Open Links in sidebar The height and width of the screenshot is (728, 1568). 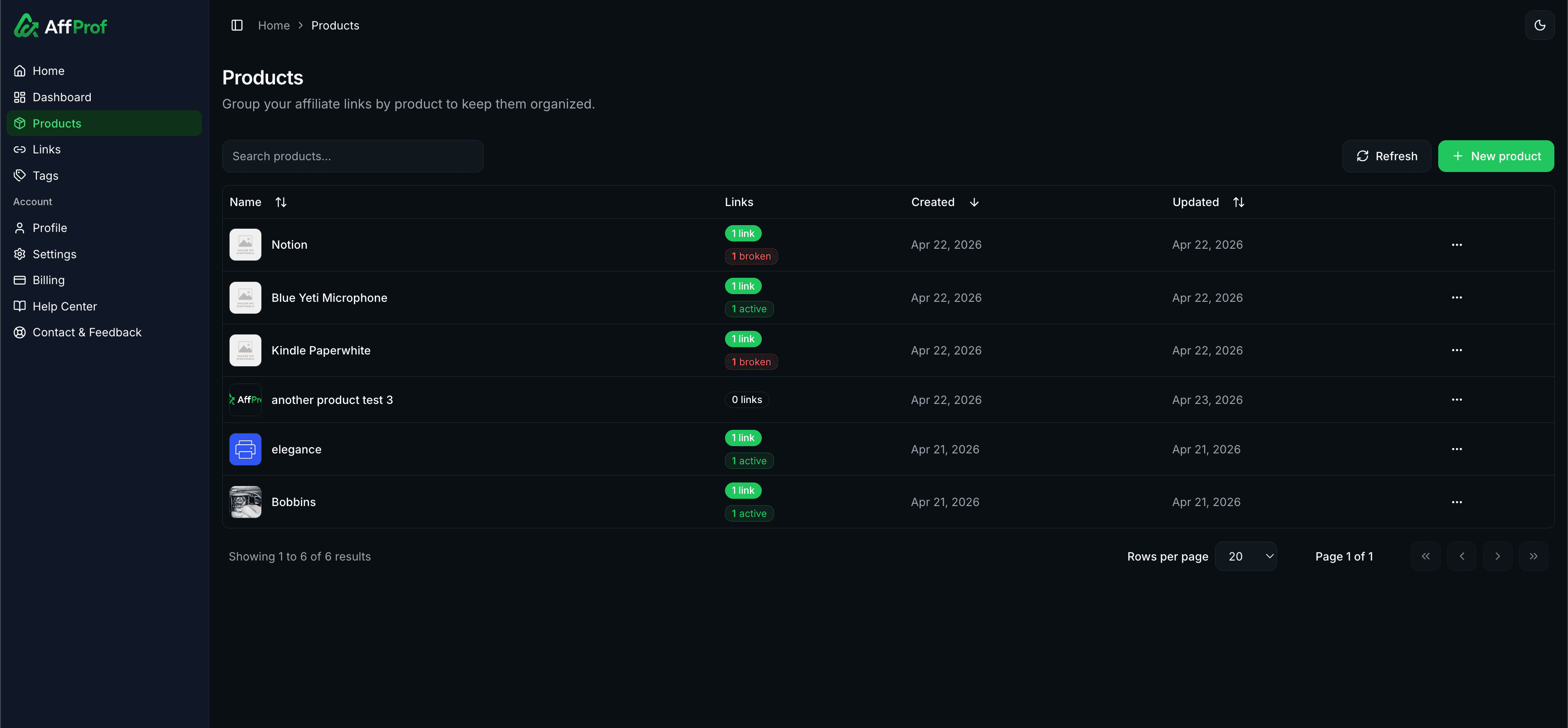(x=46, y=149)
